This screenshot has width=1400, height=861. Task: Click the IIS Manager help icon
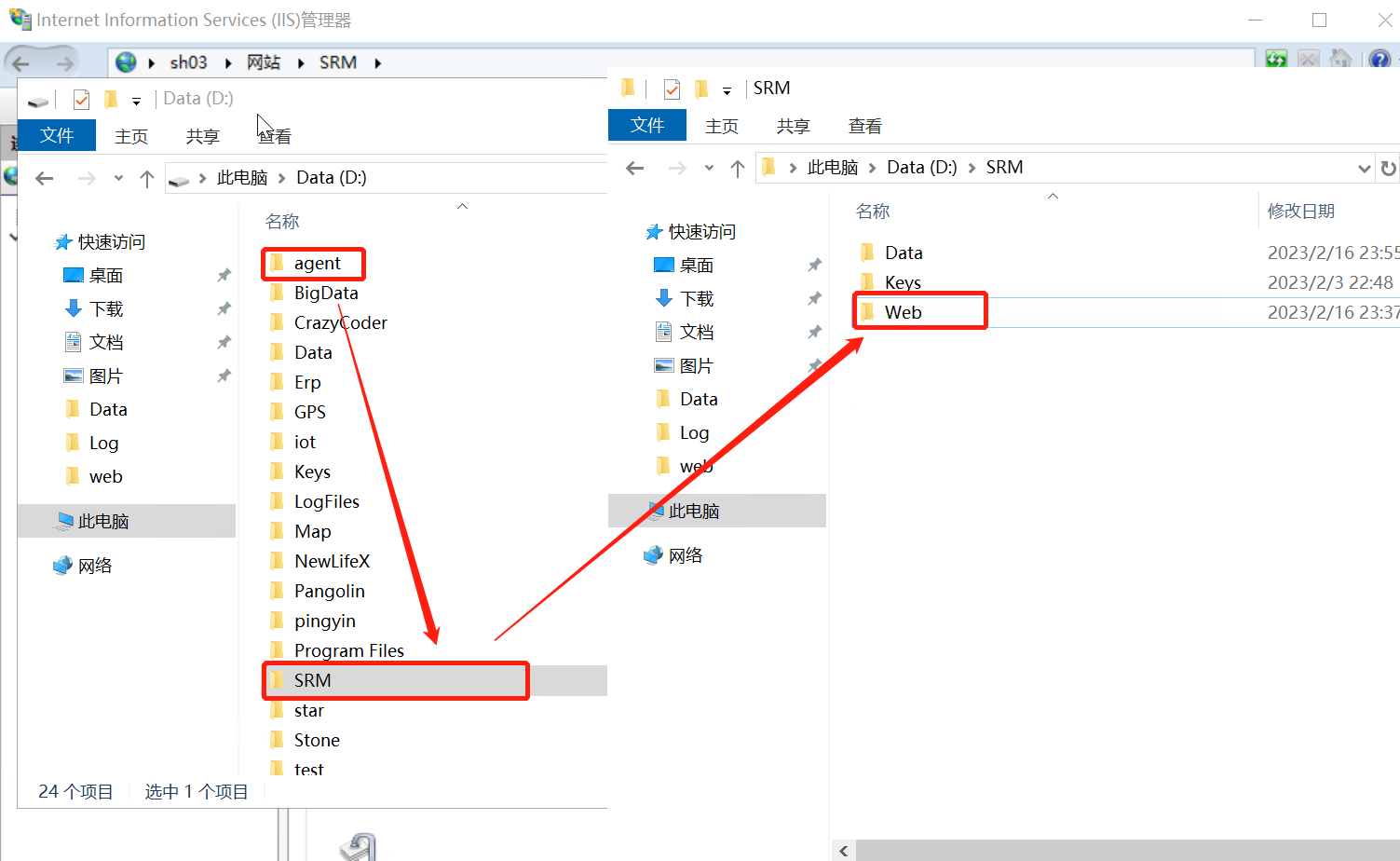pos(1380,60)
